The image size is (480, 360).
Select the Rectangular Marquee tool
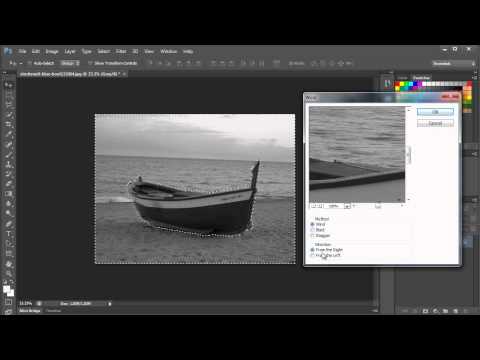(9, 96)
